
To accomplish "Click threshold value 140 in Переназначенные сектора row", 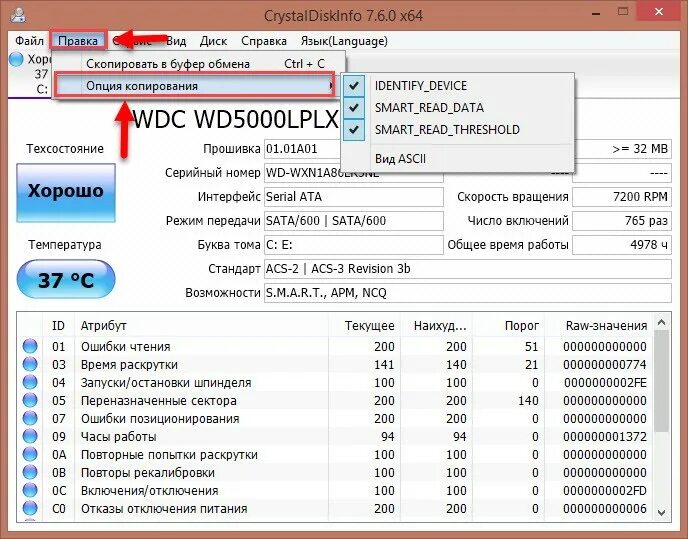I will 528,401.
